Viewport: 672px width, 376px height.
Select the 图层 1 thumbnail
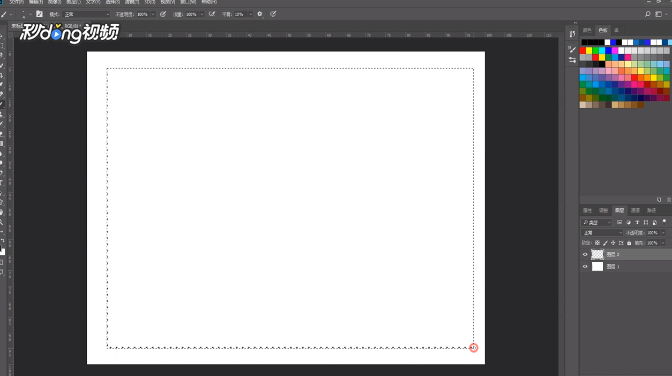[x=597, y=266]
